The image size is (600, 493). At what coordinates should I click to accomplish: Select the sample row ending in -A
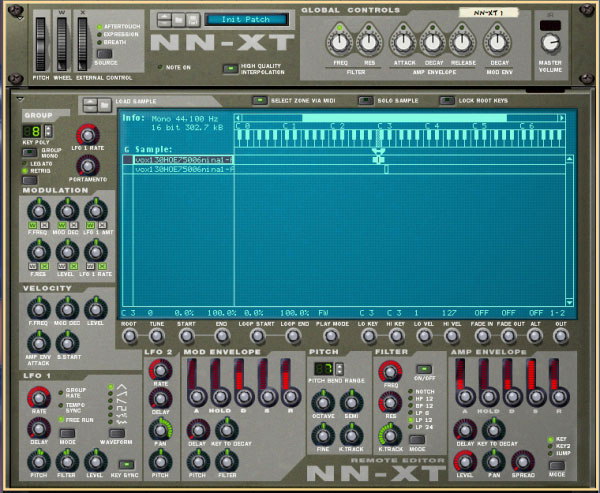click(x=178, y=169)
